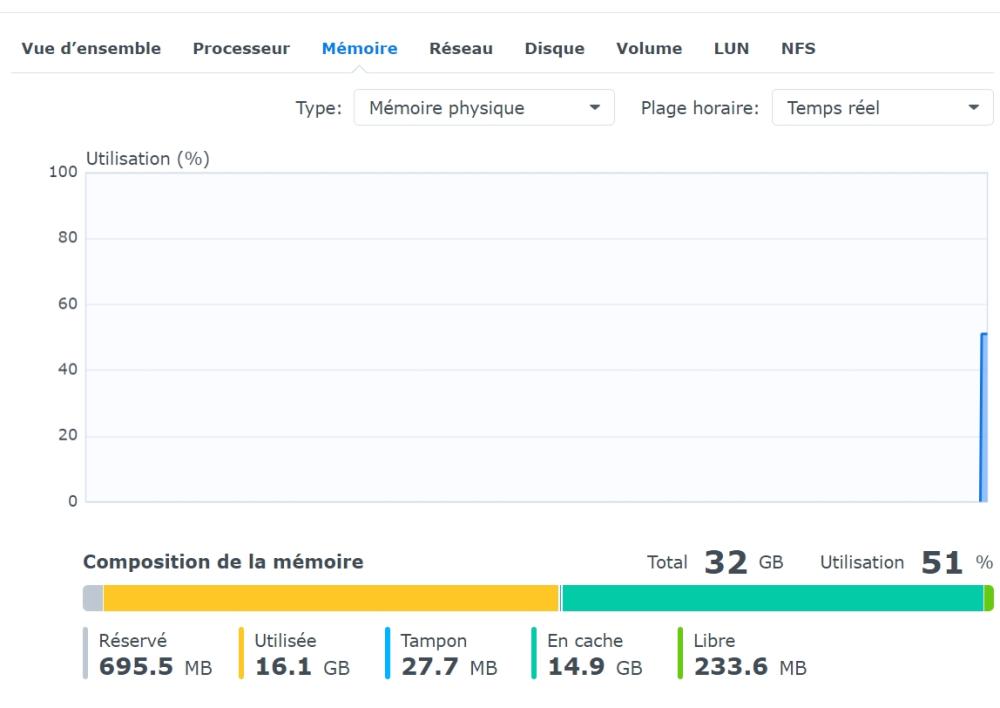Image resolution: width=1000 pixels, height=708 pixels.
Task: Click the Utilisée 16.1 GB legend entry
Action: click(x=295, y=654)
